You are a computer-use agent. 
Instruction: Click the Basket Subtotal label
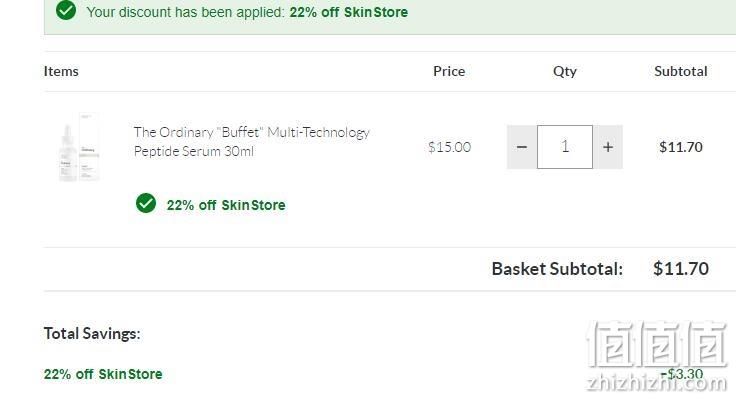557,269
